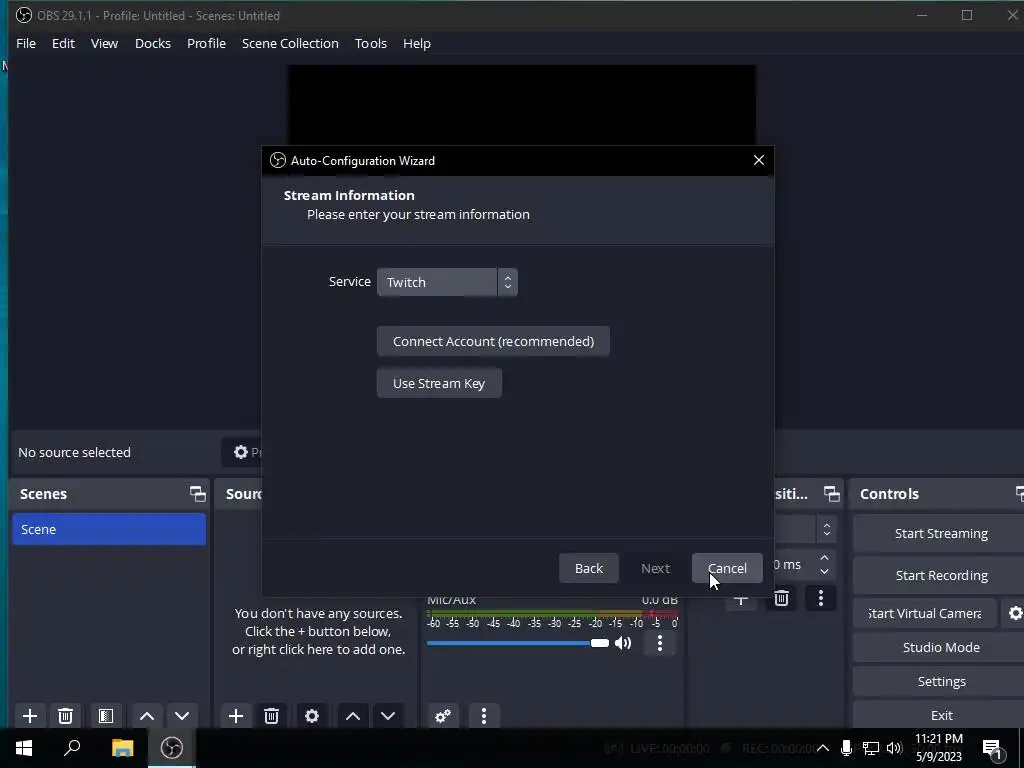Viewport: 1024px width, 768px height.
Task: Add a new scene with plus icon
Action: coord(29,716)
